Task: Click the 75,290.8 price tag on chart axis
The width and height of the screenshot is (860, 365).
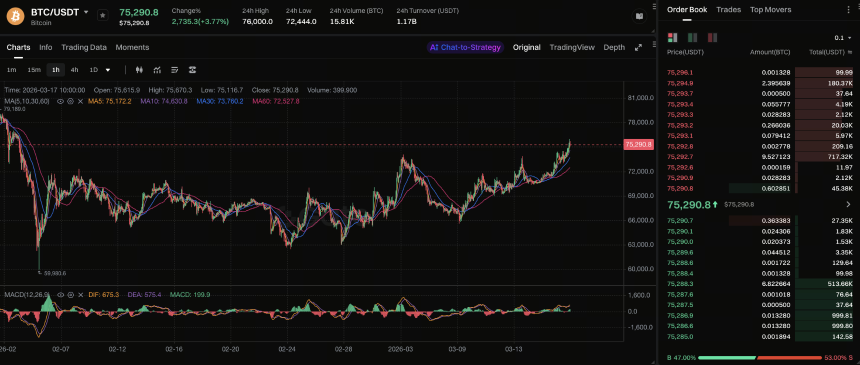Action: tap(638, 145)
